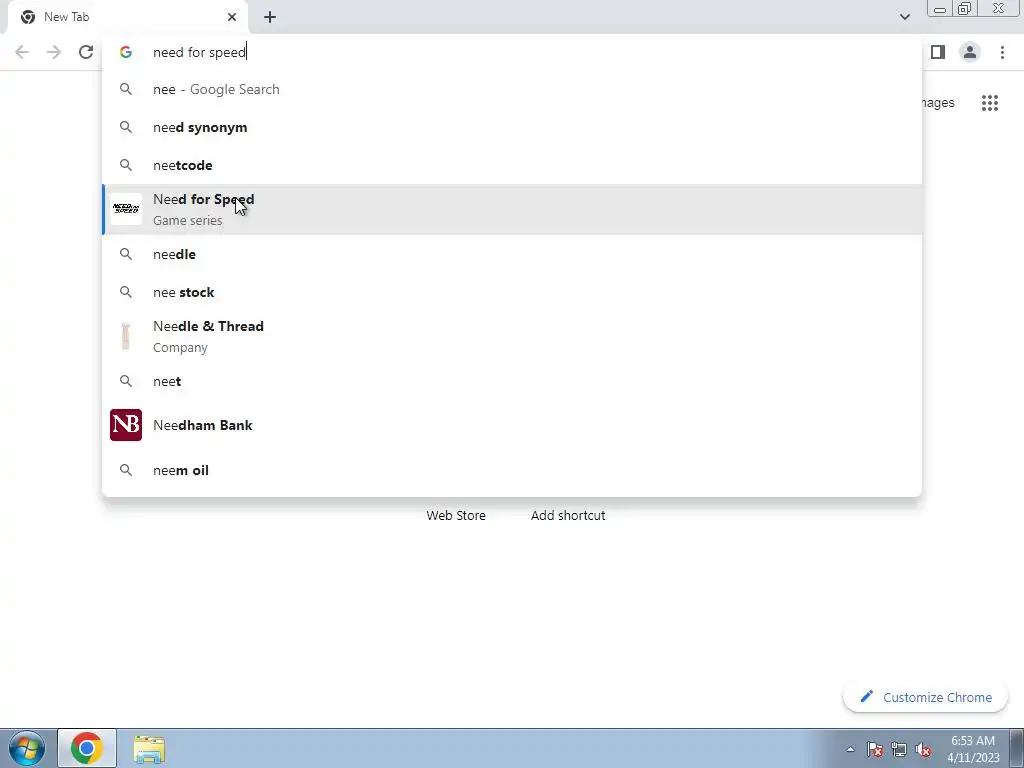Select the 'nee - Google Search' suggestion
This screenshot has width=1024, height=768.
[x=512, y=89]
